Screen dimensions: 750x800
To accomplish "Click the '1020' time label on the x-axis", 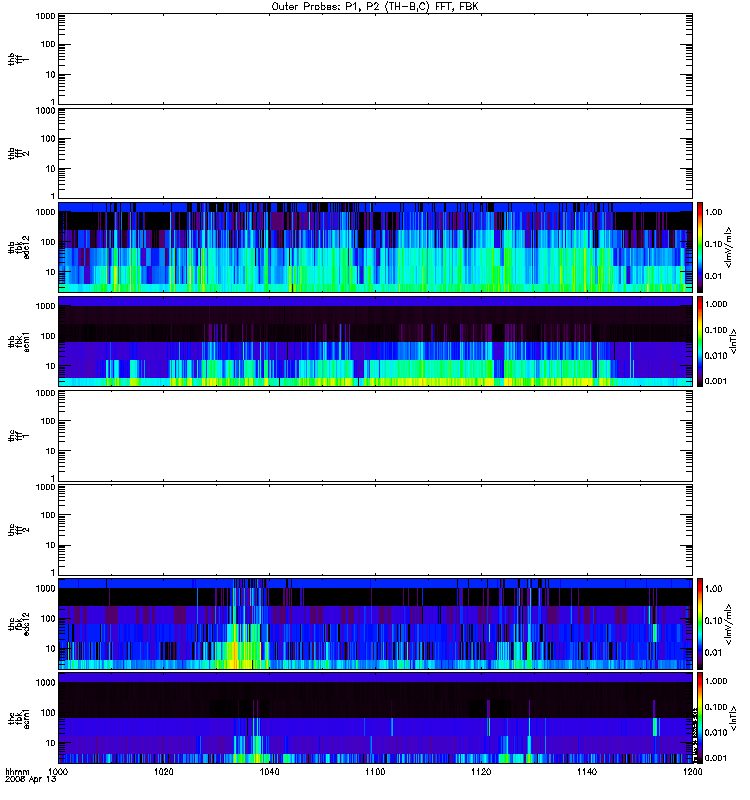I will pos(163,771).
